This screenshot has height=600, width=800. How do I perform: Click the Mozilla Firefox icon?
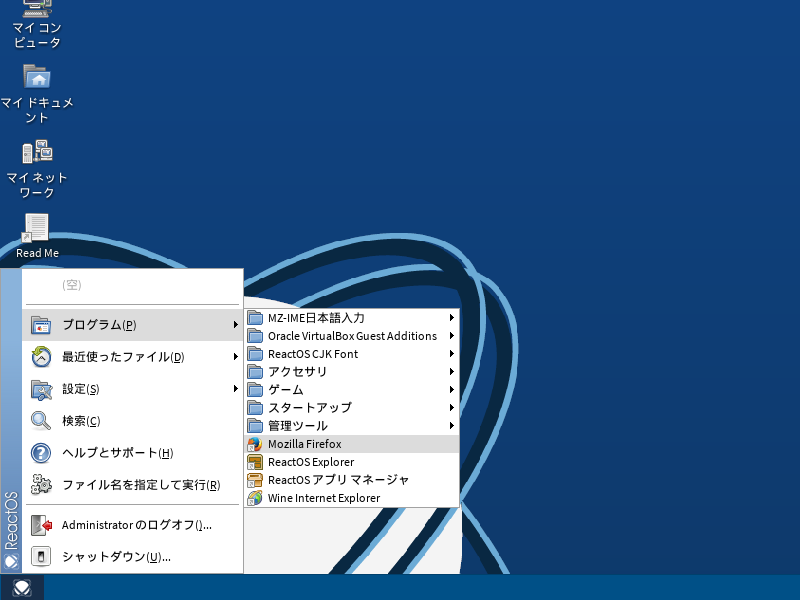tap(255, 444)
